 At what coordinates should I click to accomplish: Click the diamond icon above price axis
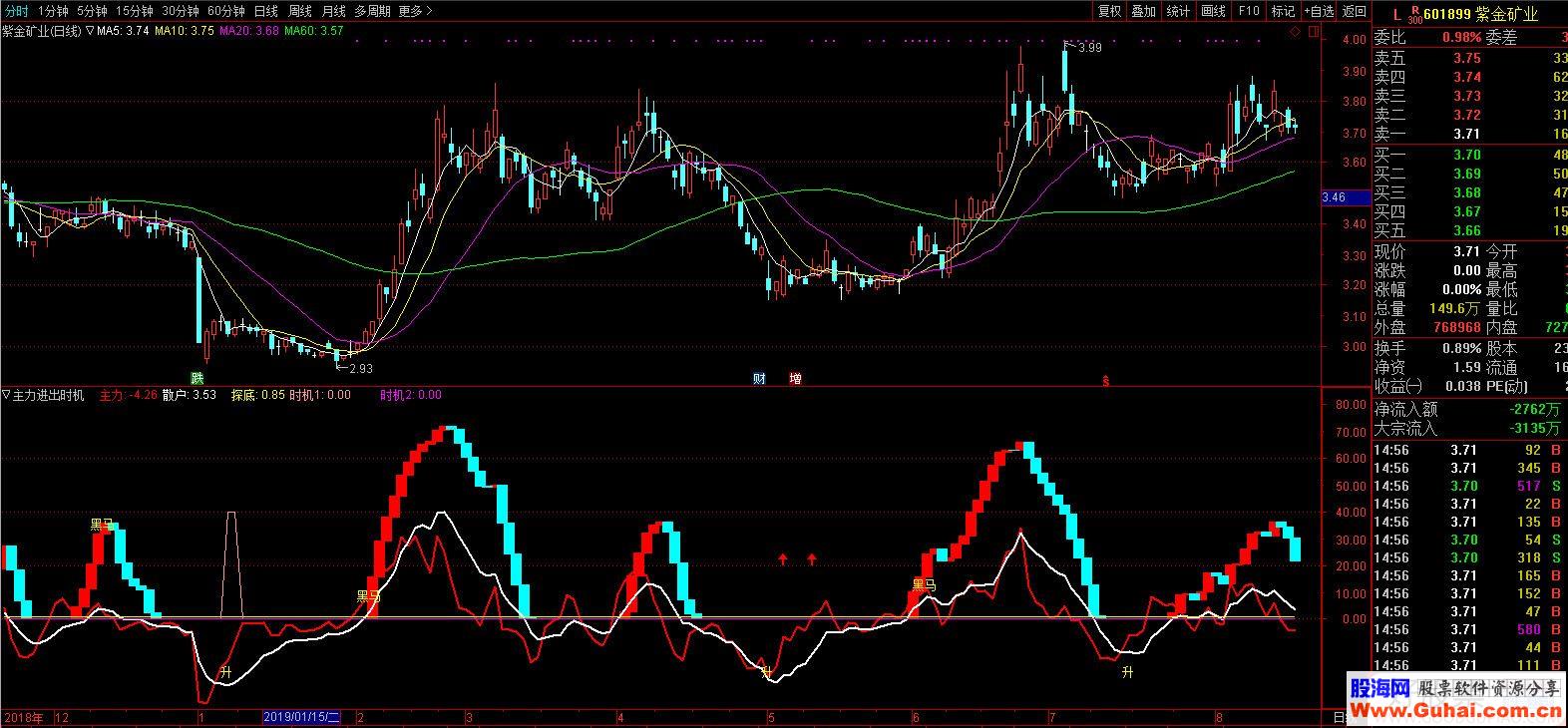pos(1295,31)
